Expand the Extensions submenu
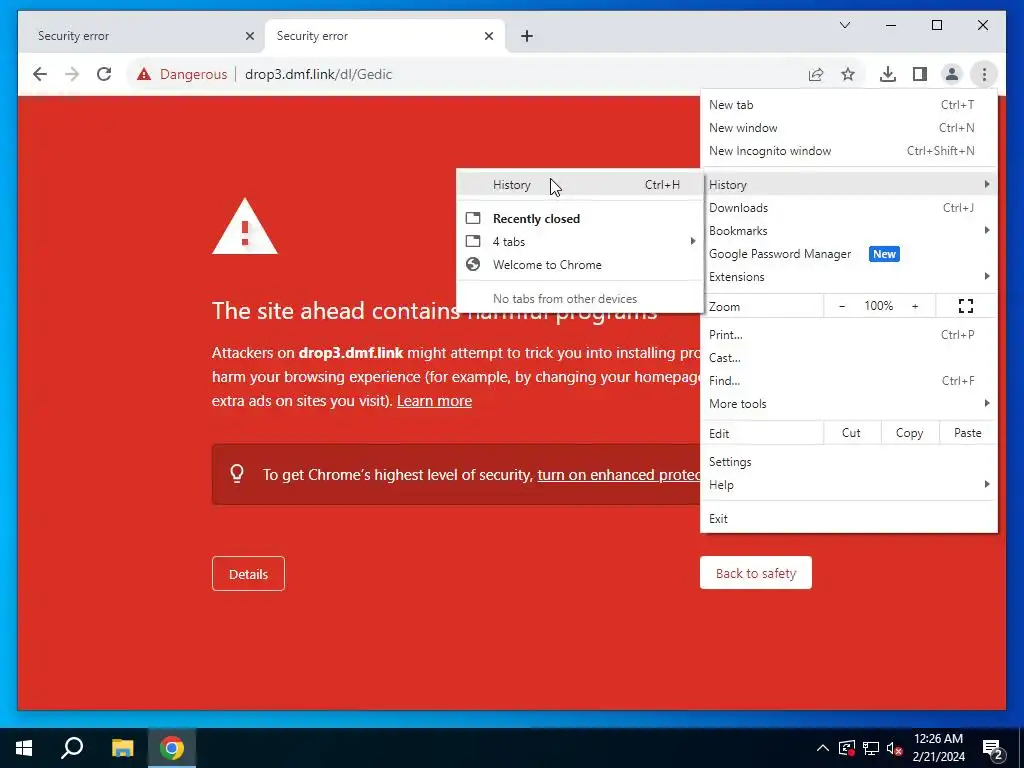Screen dimensions: 1024x768 tap(848, 276)
